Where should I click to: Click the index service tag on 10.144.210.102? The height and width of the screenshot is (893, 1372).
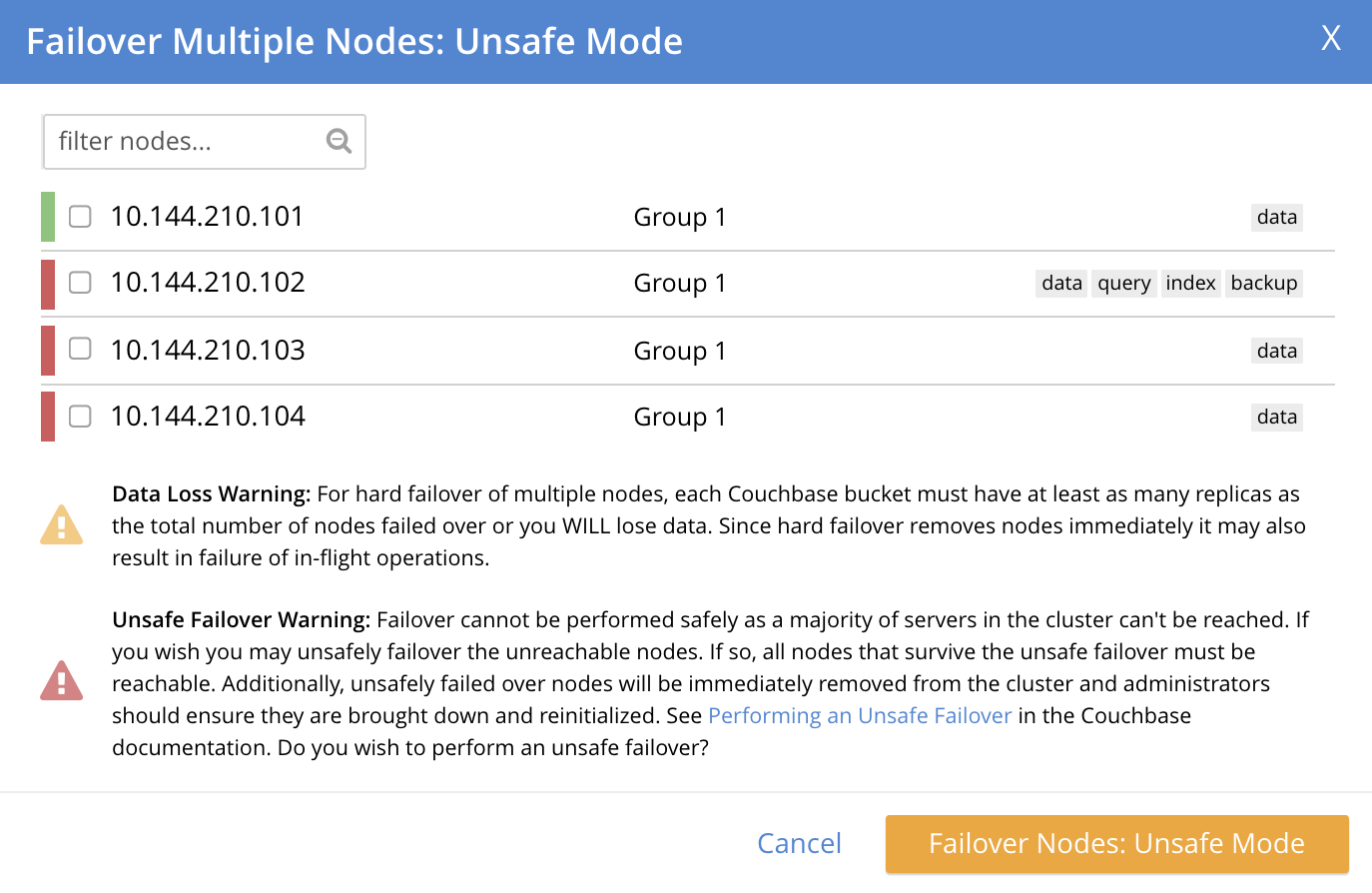[1190, 284]
